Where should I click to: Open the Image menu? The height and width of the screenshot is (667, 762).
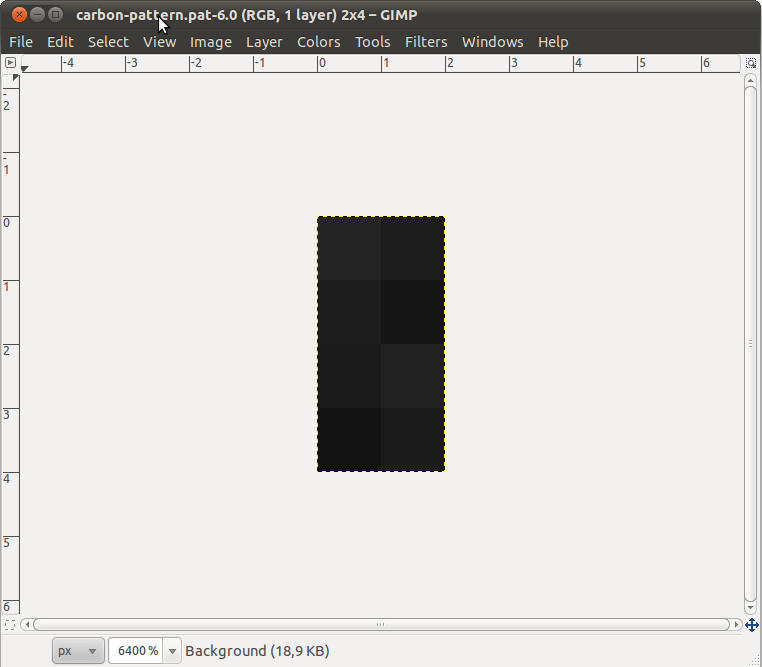pos(211,42)
